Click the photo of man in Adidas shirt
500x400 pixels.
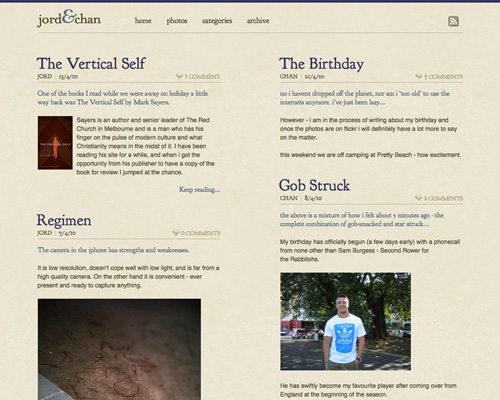click(x=345, y=321)
